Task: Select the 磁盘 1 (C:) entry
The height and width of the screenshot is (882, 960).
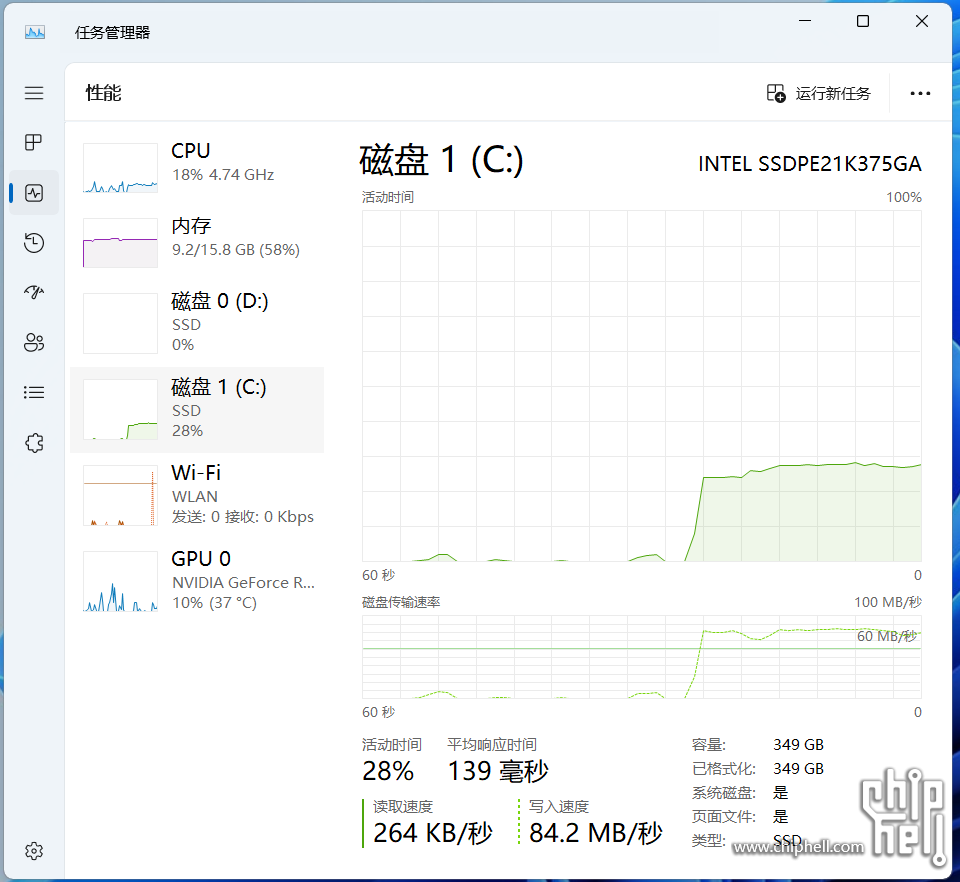Action: (197, 409)
